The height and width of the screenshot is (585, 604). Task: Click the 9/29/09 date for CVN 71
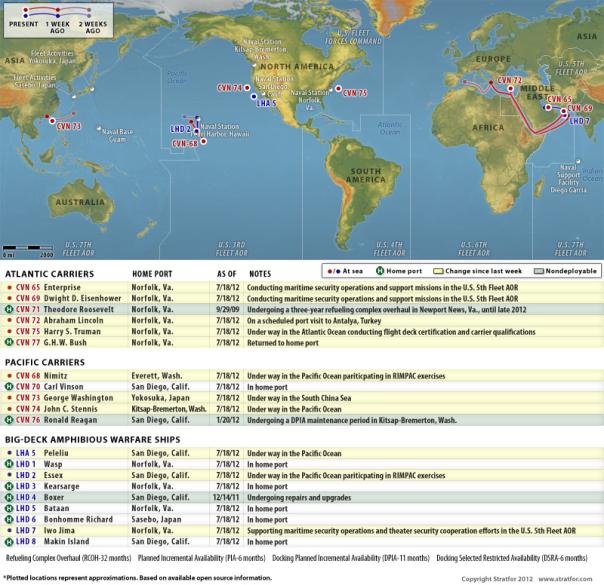(x=228, y=309)
